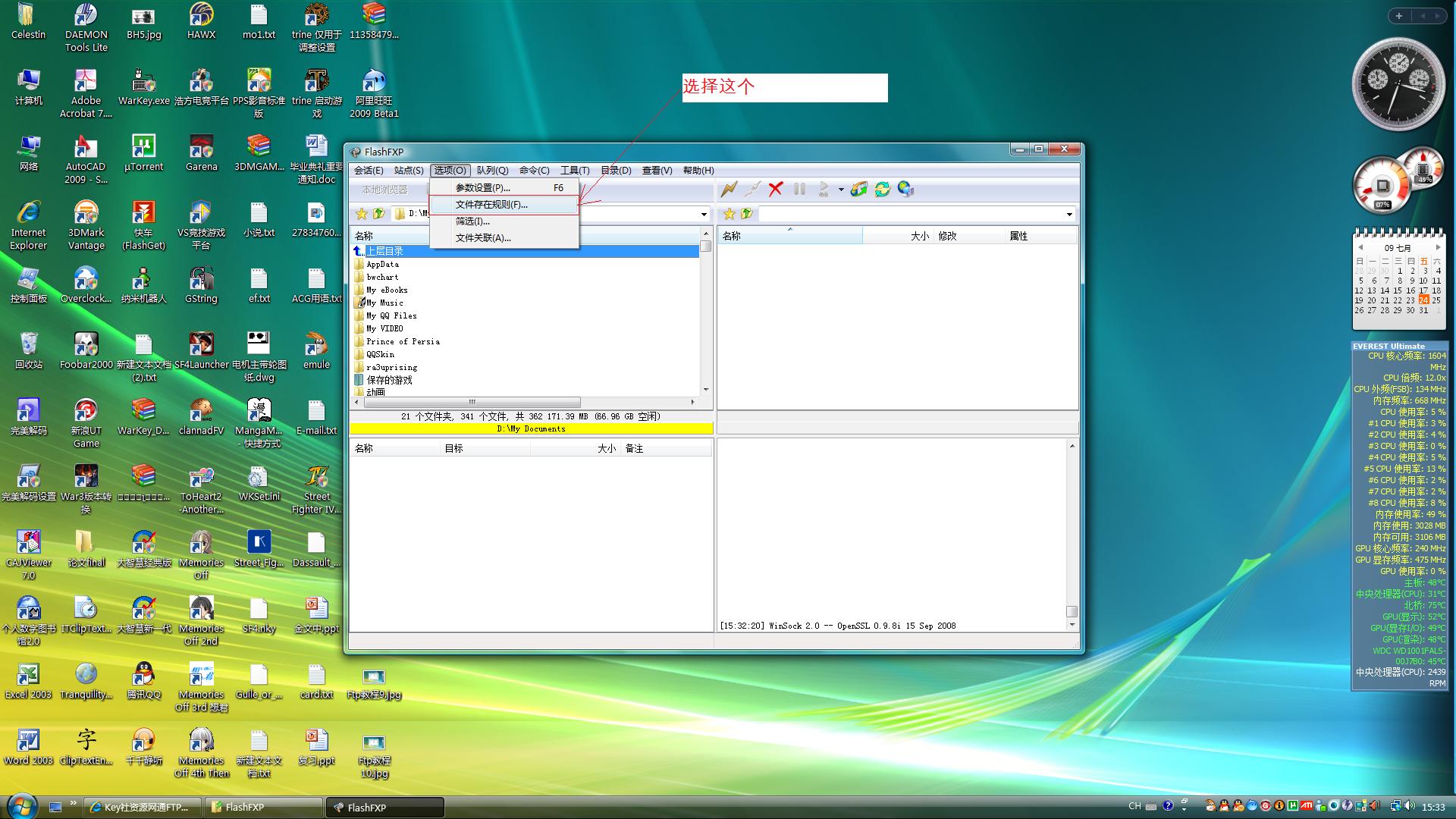Switch to first FlashFXP taskbar button

(263, 808)
